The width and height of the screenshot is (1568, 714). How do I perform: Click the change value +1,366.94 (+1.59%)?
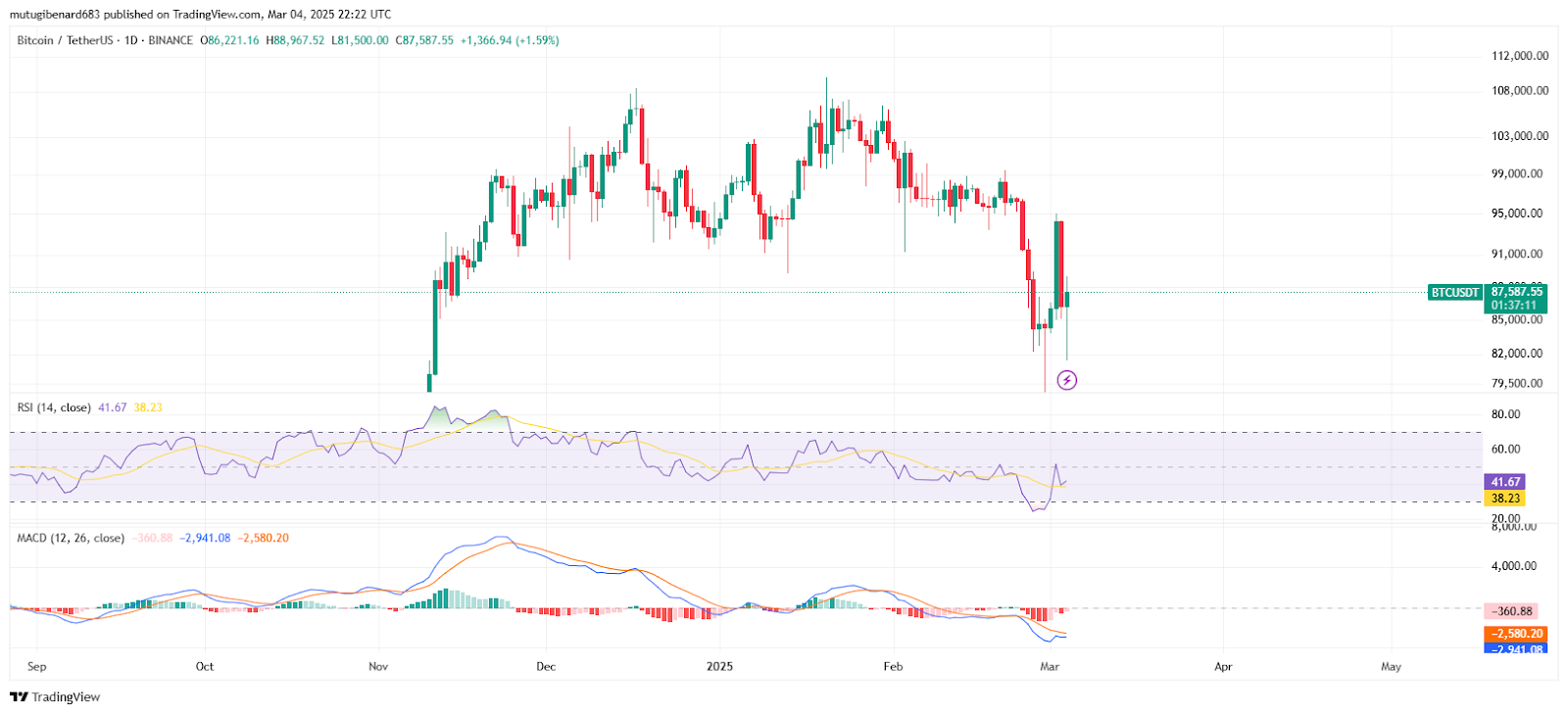click(x=510, y=40)
